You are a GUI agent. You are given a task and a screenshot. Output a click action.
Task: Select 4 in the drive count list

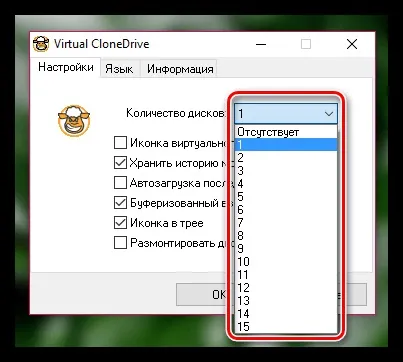pyautogui.click(x=286, y=183)
